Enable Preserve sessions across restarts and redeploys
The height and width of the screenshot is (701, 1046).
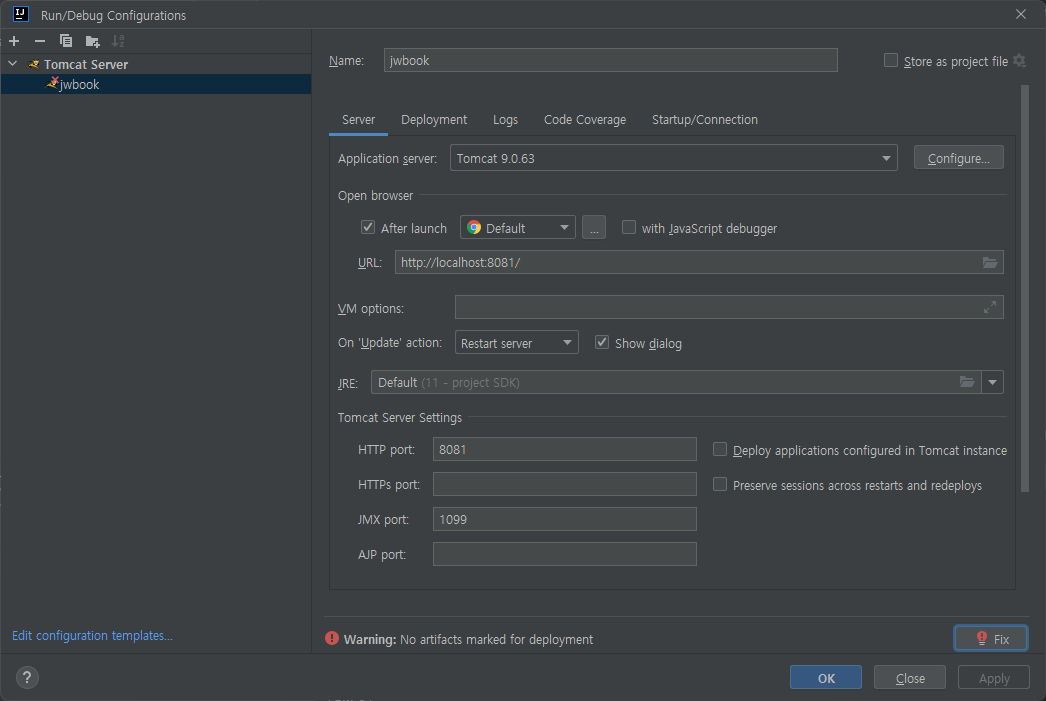click(720, 484)
